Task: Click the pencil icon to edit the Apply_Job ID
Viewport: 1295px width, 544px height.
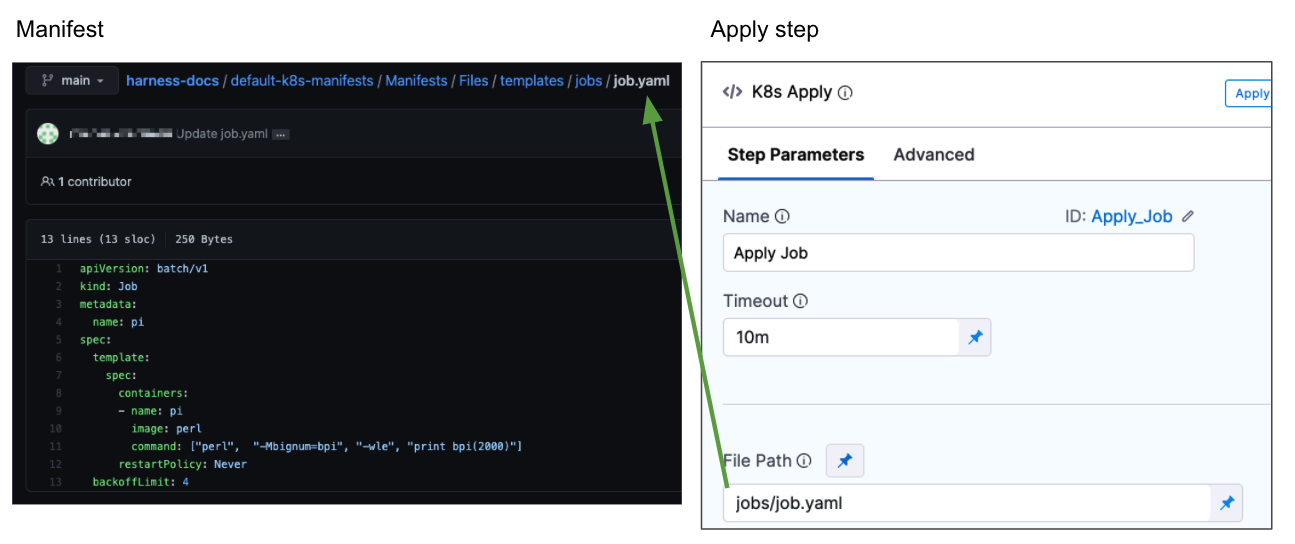Action: 1188,216
